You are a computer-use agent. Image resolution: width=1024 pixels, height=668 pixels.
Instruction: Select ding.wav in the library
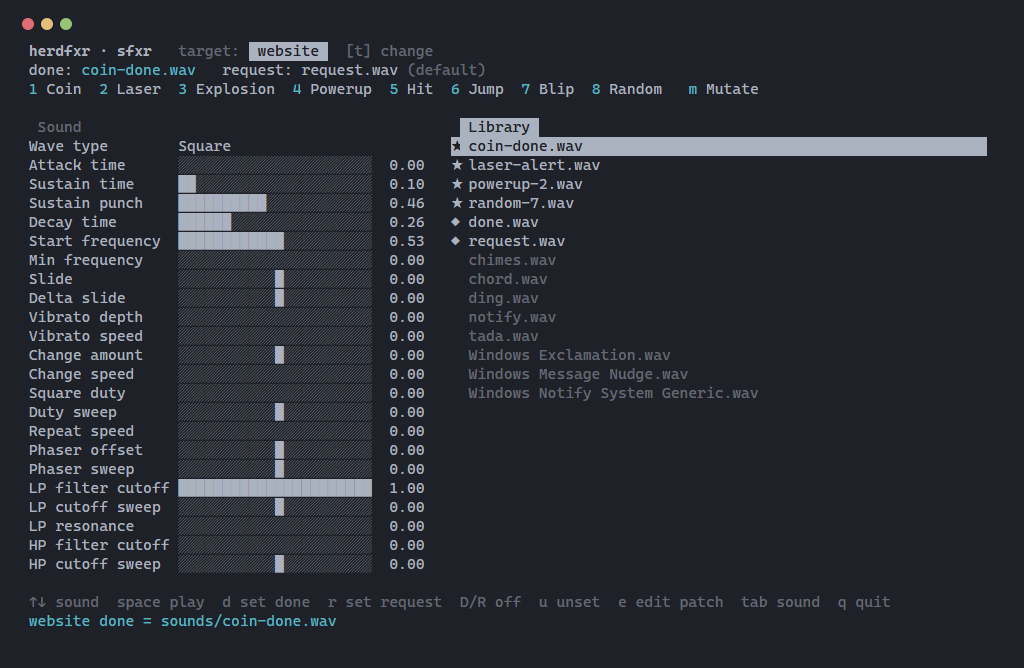coord(503,298)
